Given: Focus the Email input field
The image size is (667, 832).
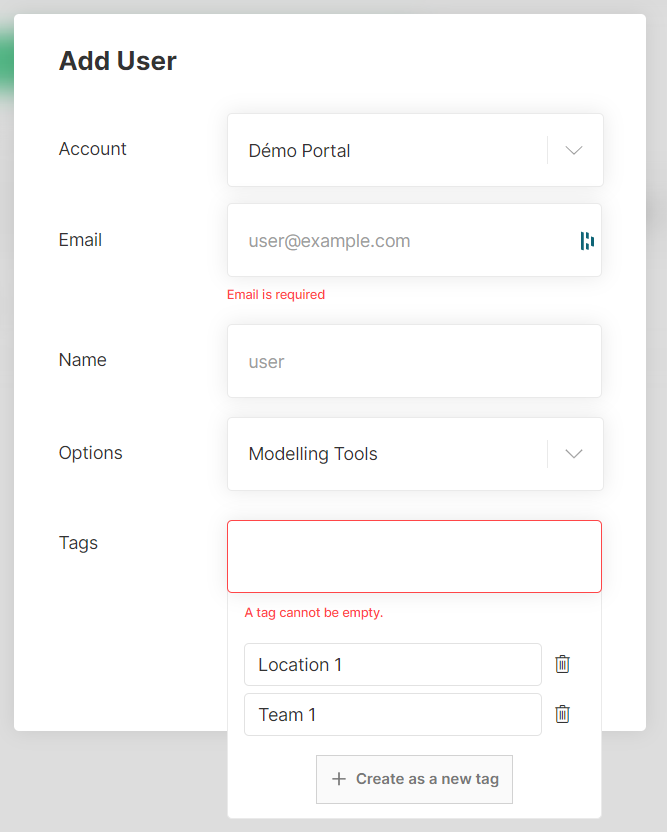Looking at the screenshot, I should pos(414,240).
